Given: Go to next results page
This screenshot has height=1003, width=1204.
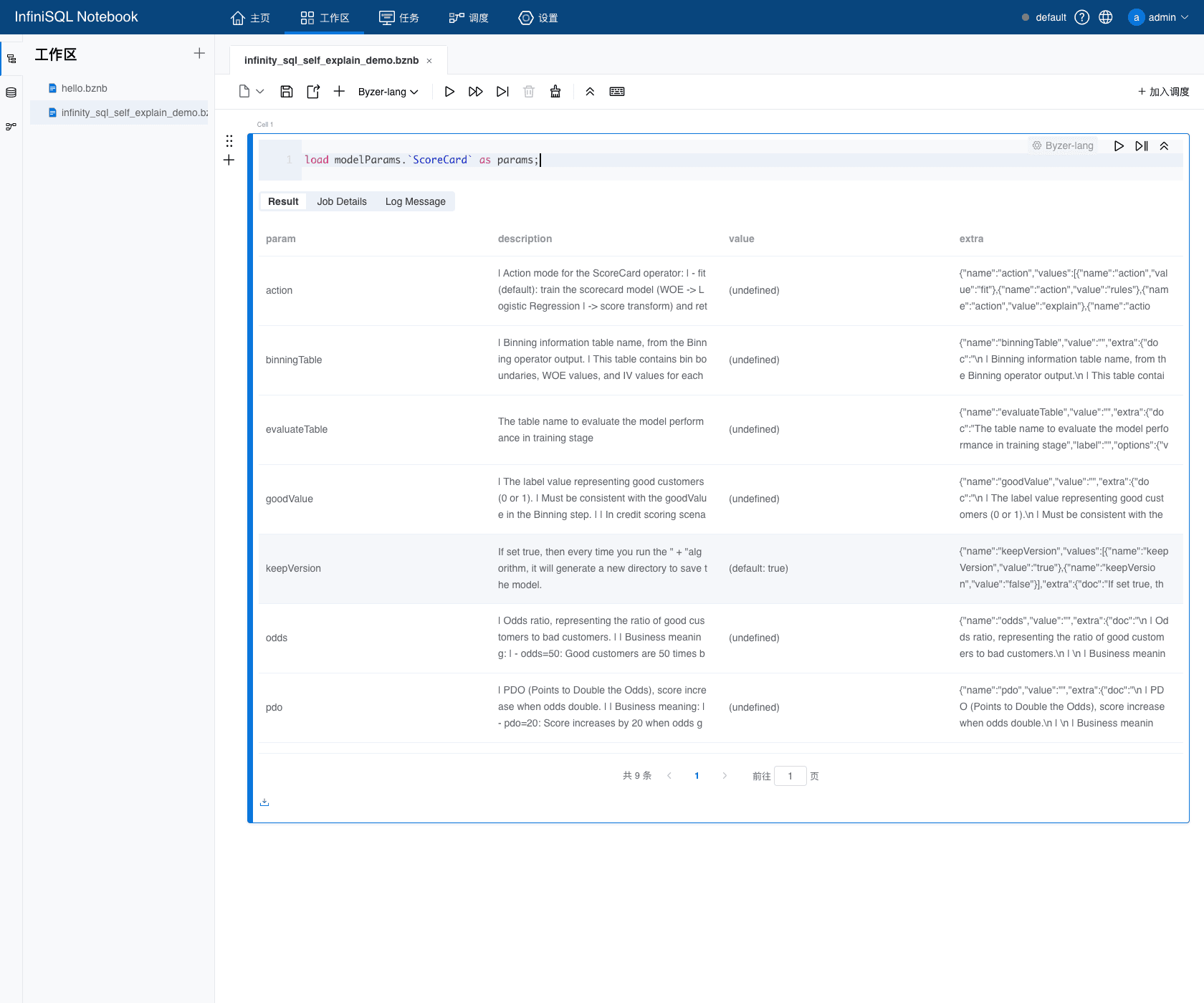Looking at the screenshot, I should (725, 776).
